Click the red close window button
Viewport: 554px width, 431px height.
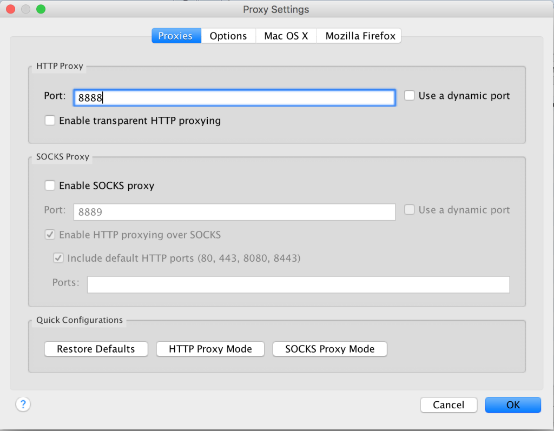[11, 9]
